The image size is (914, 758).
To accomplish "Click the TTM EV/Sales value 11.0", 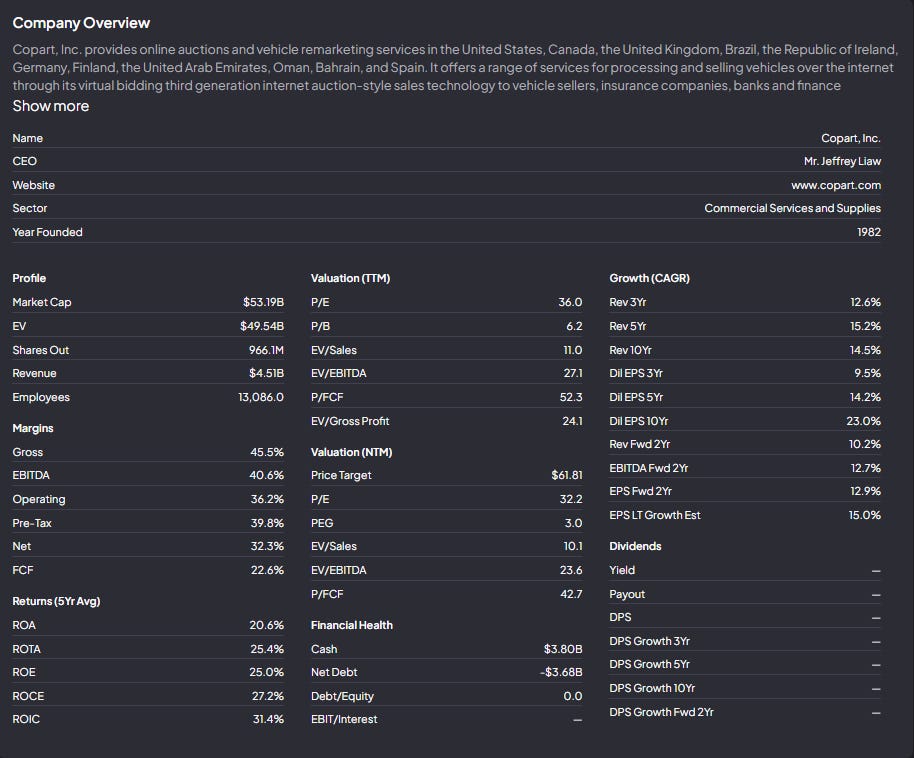I will click(572, 350).
